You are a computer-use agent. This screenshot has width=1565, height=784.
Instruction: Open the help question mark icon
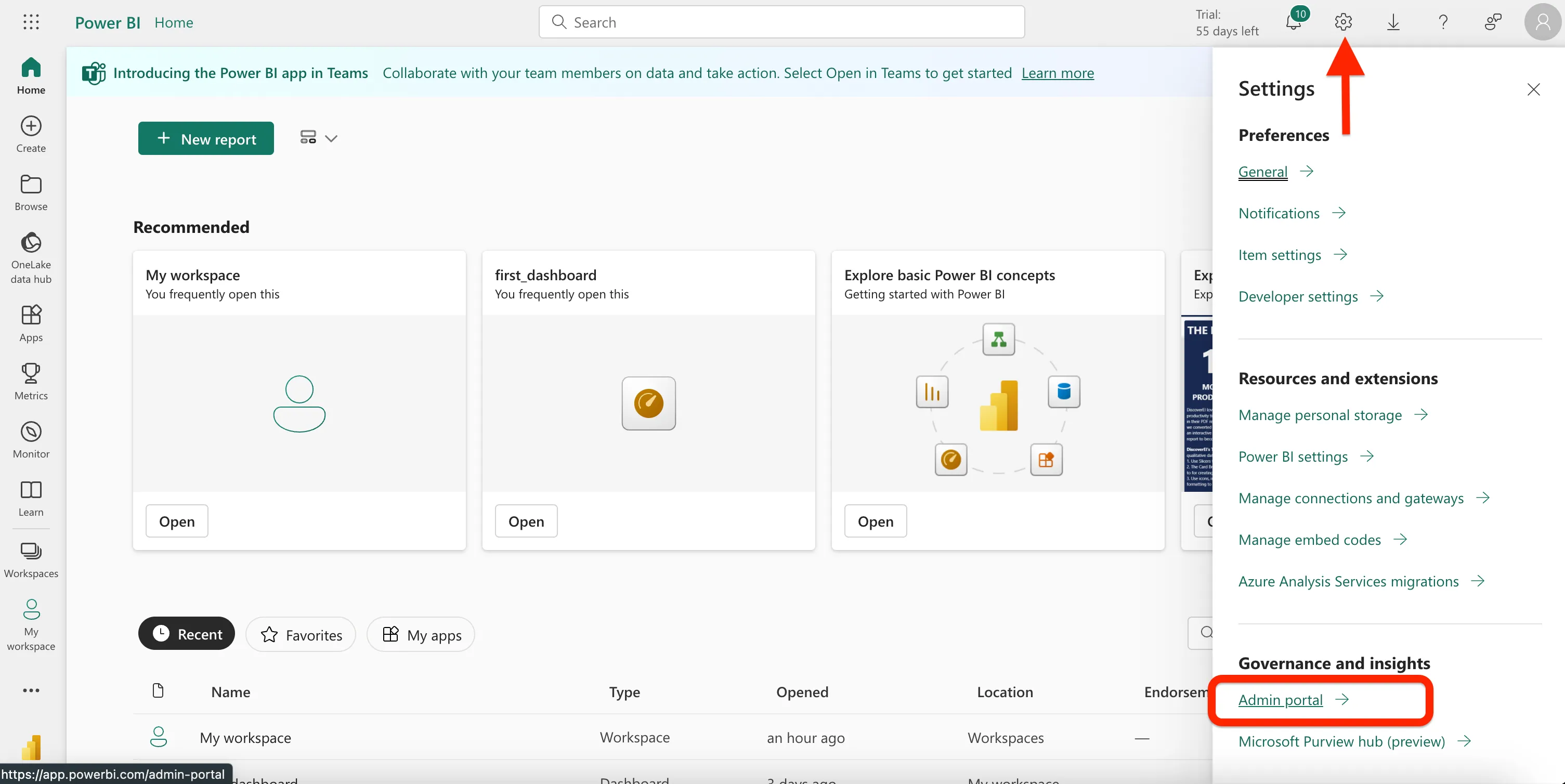pyautogui.click(x=1443, y=22)
